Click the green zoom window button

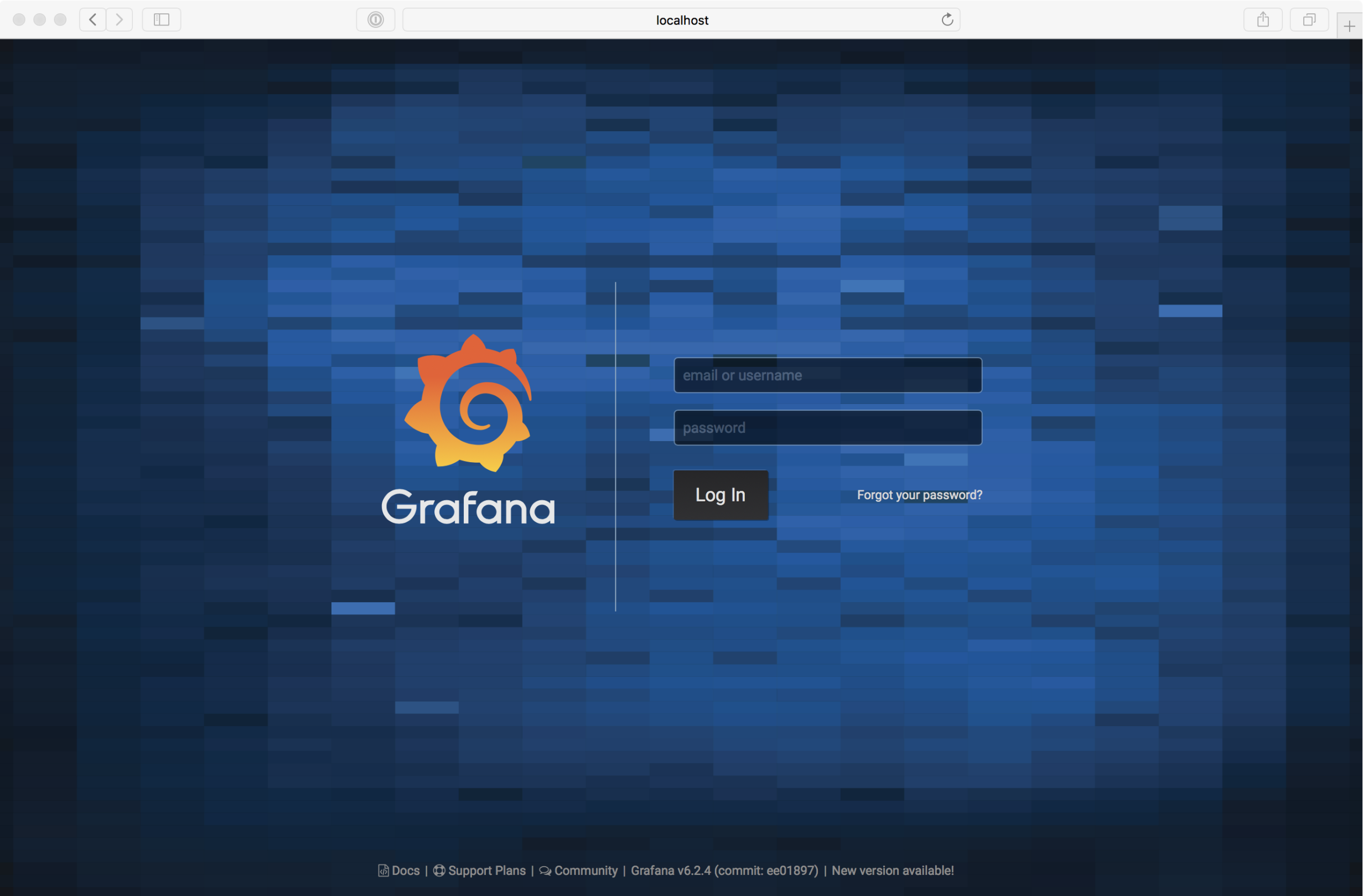click(x=60, y=19)
